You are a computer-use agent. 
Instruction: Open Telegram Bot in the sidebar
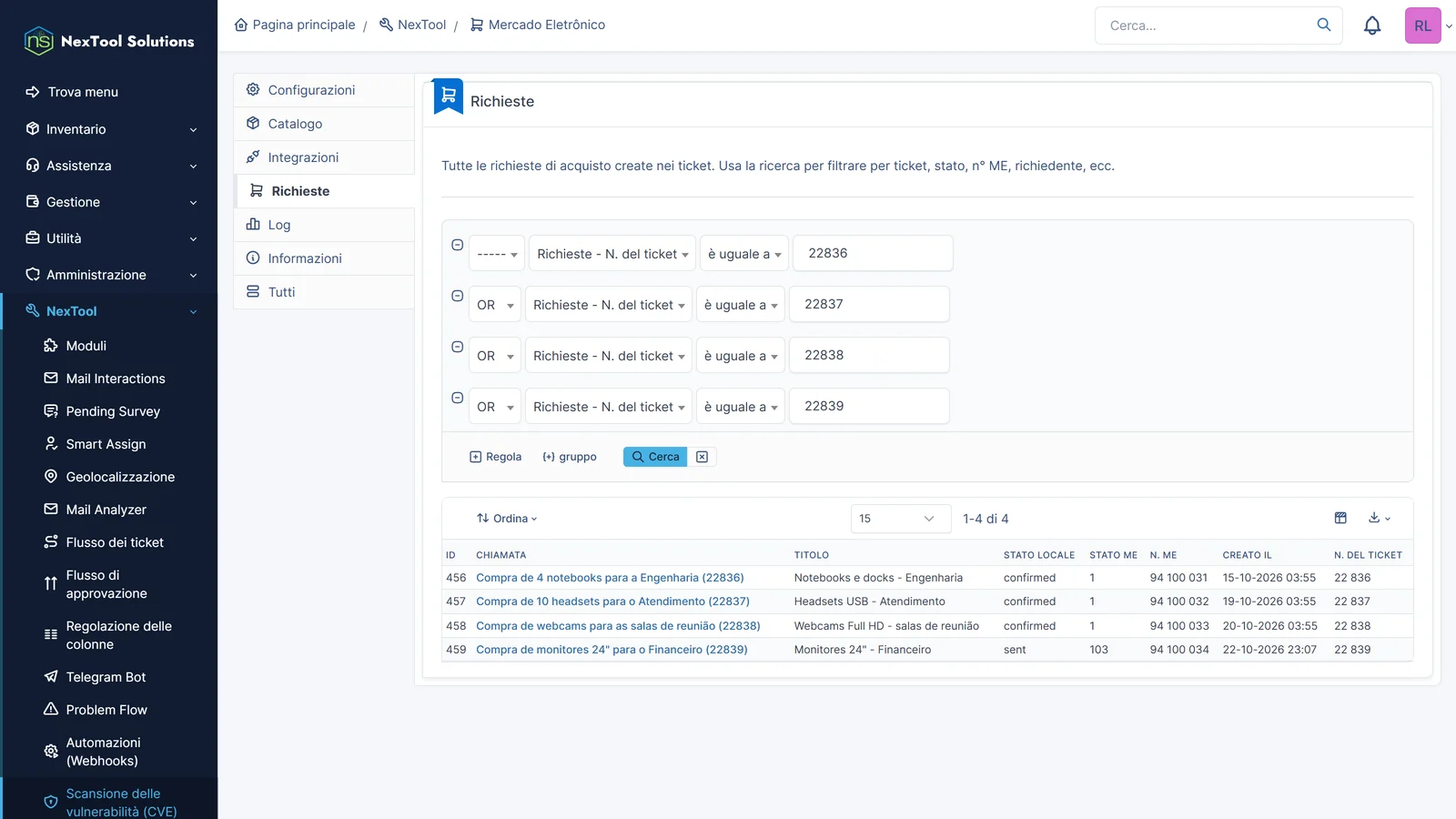pos(106,677)
